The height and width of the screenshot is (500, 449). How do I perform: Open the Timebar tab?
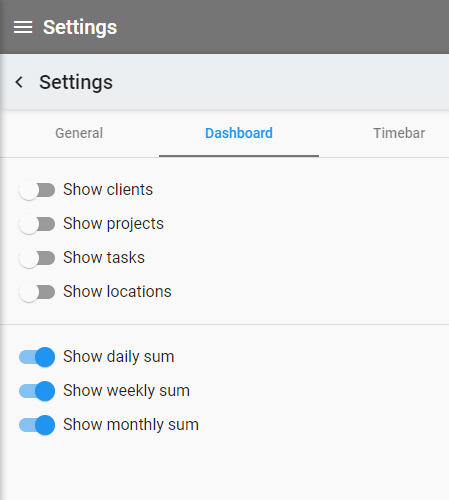click(x=399, y=133)
